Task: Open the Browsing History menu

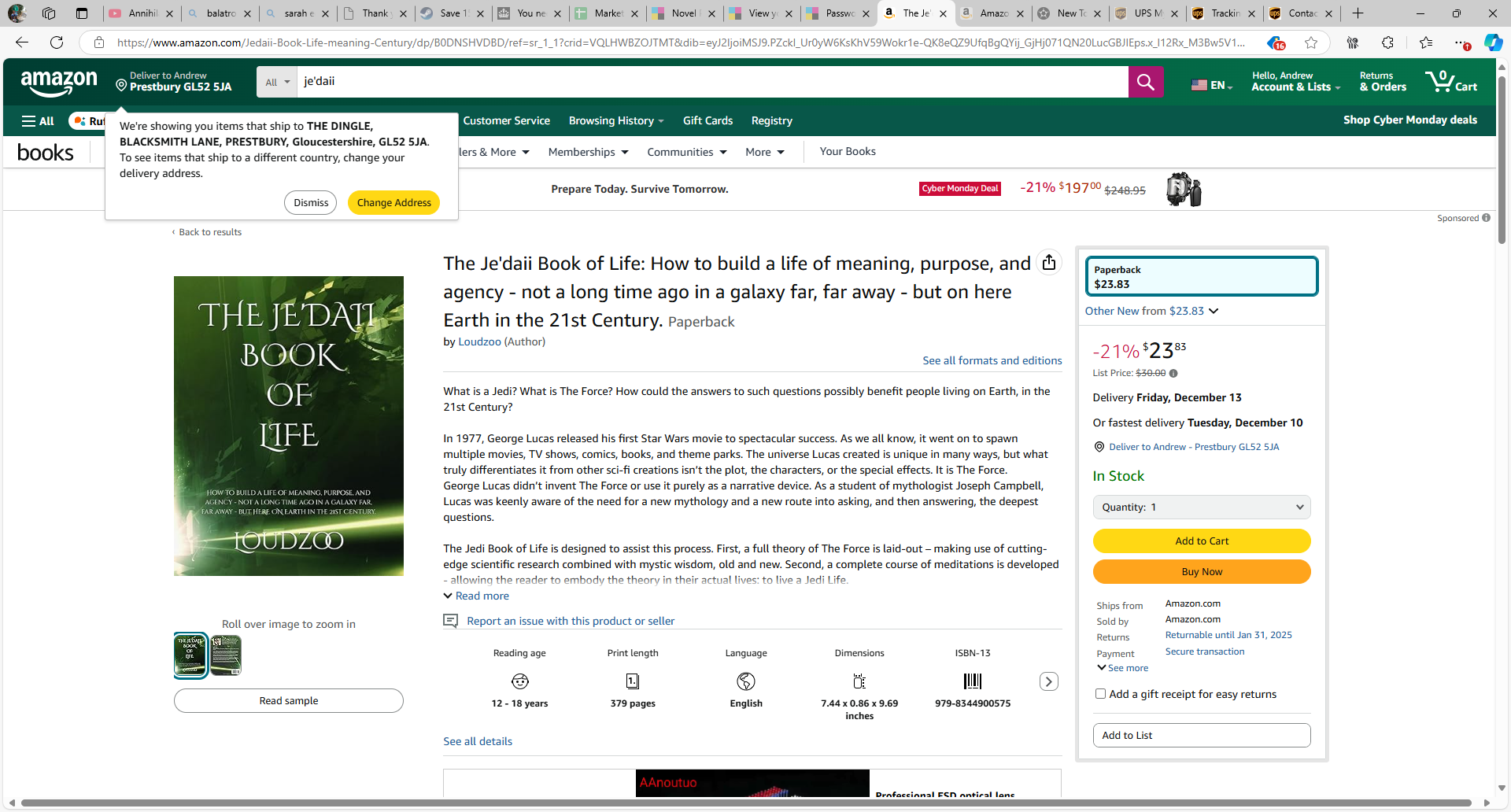Action: tap(615, 121)
